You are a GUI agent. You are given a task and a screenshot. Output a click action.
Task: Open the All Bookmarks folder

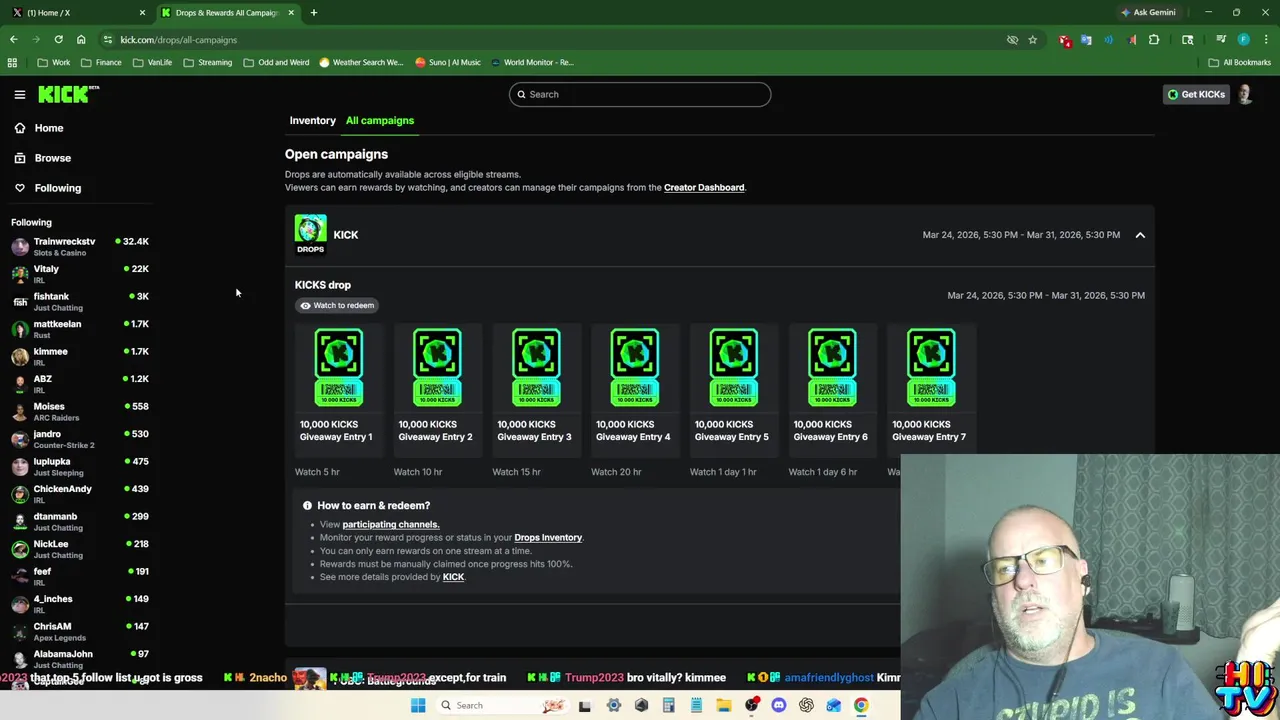1240,62
